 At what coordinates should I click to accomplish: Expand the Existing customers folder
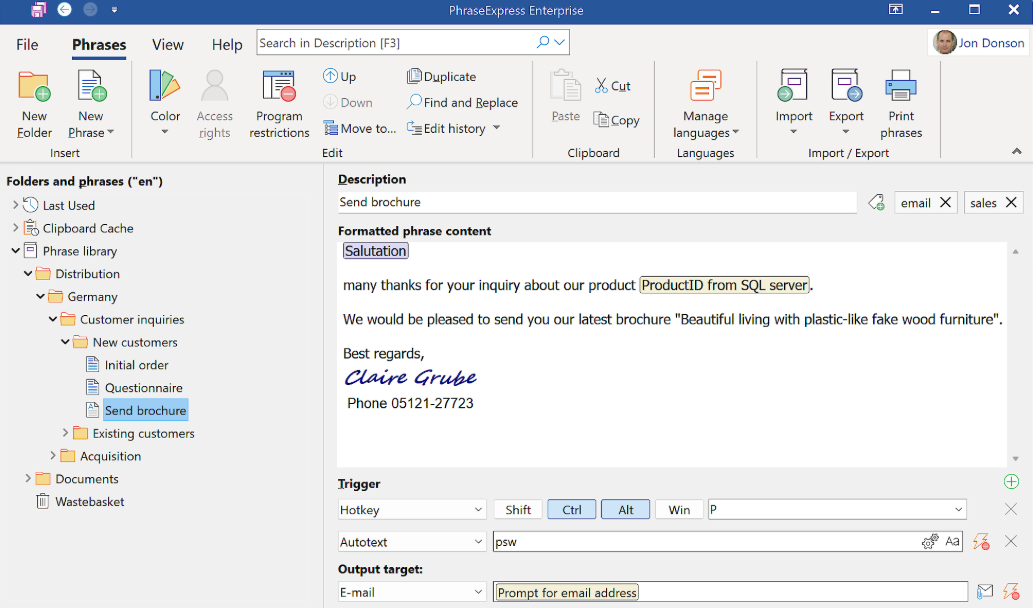coord(65,433)
